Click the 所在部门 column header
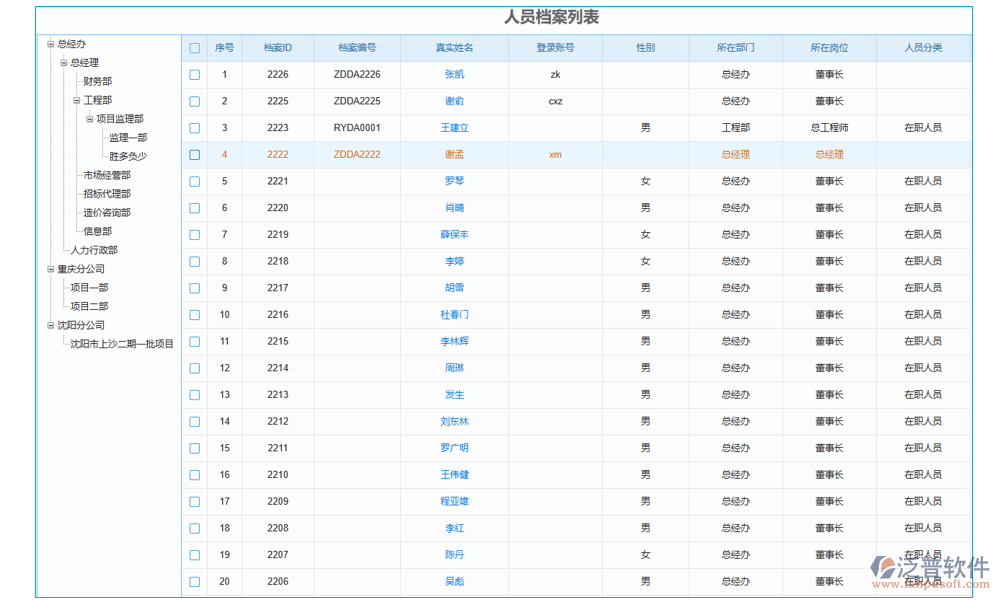The width and height of the screenshot is (1000, 600). [736, 47]
